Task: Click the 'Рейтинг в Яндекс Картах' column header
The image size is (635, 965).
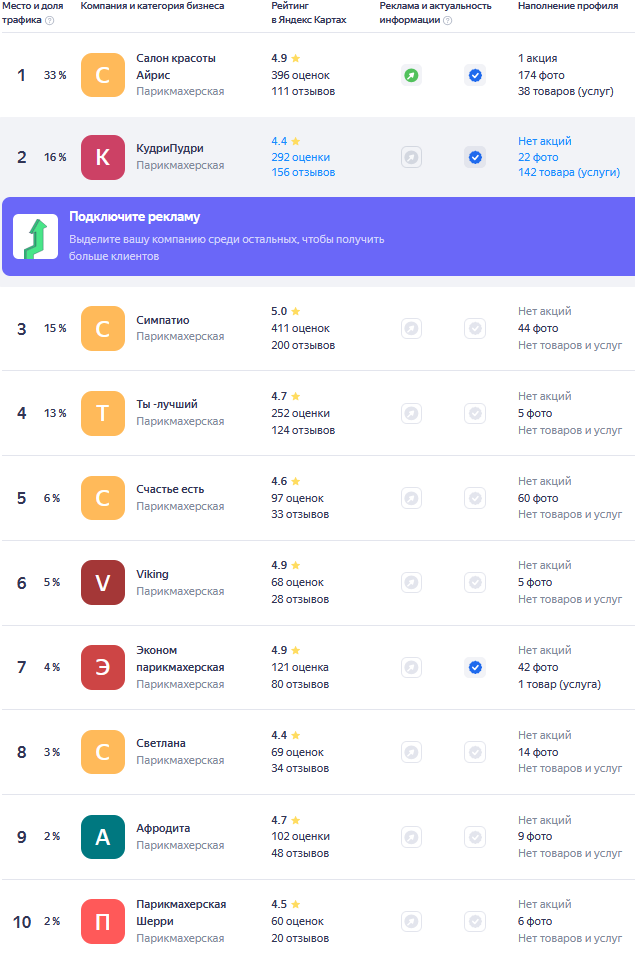Action: [308, 13]
